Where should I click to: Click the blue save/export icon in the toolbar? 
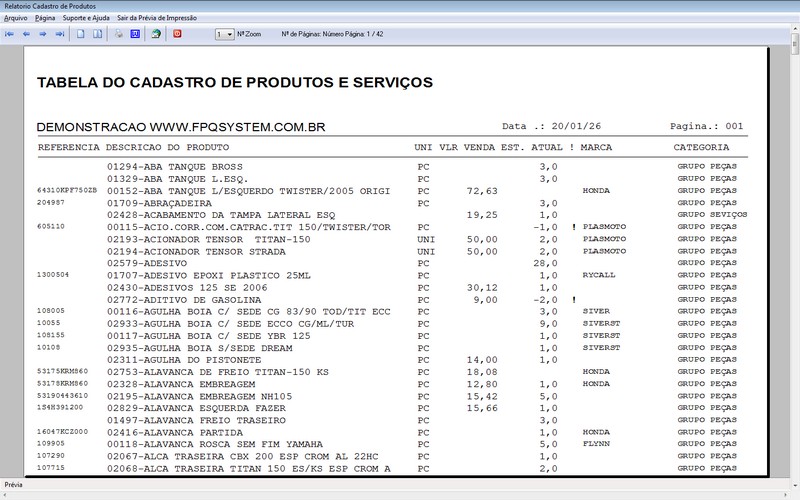(x=134, y=34)
